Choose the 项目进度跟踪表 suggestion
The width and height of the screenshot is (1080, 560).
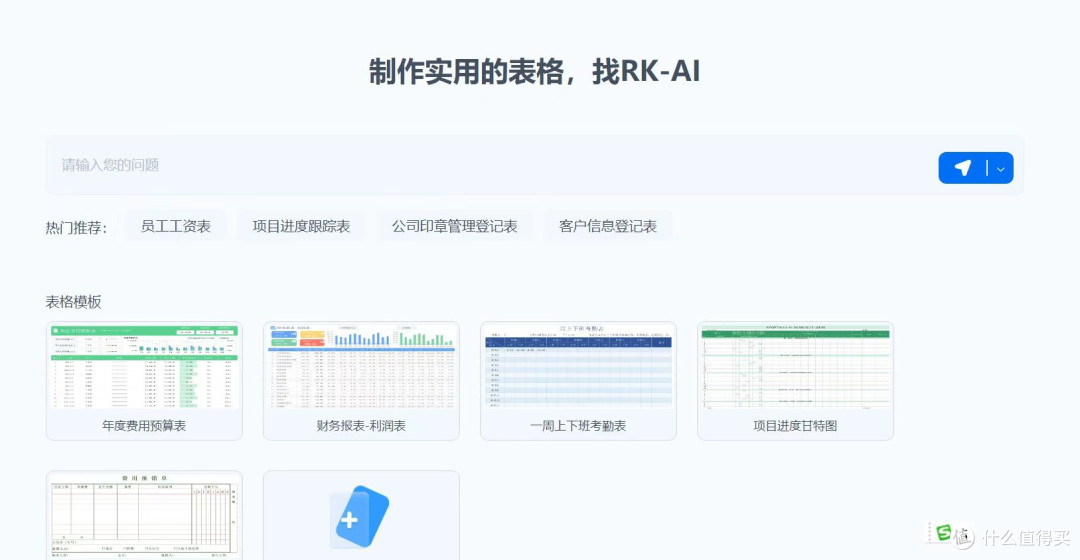(301, 227)
